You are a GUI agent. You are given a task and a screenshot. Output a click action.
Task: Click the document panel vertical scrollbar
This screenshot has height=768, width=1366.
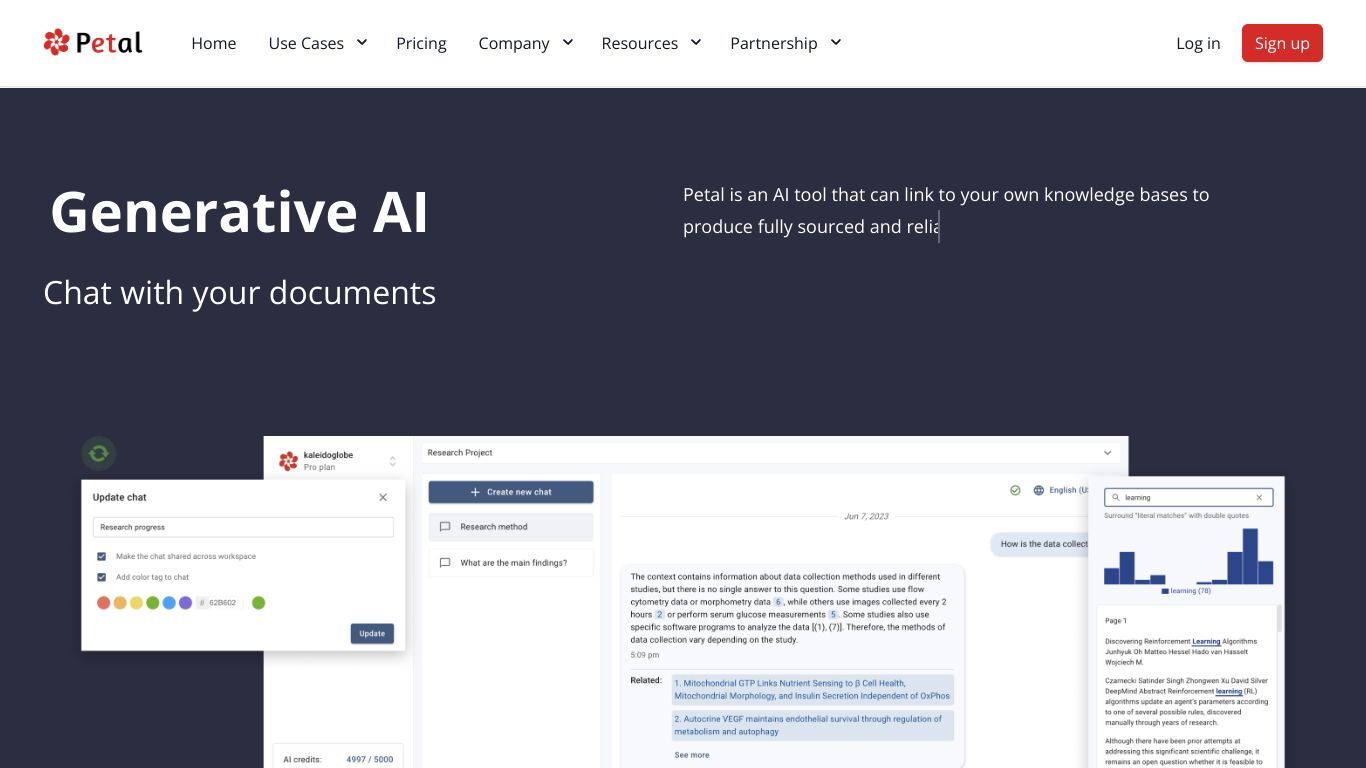pos(1279,619)
